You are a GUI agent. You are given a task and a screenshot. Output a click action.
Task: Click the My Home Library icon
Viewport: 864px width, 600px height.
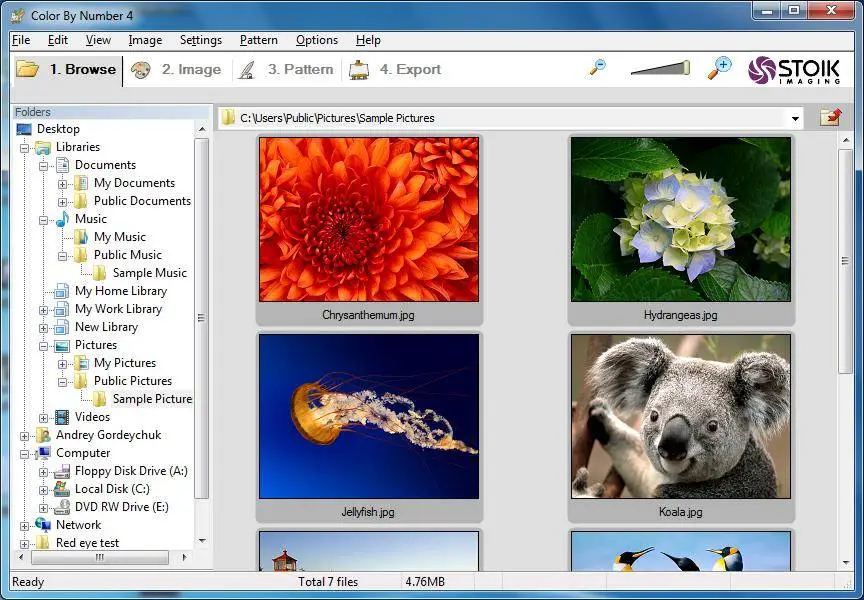tap(62, 291)
